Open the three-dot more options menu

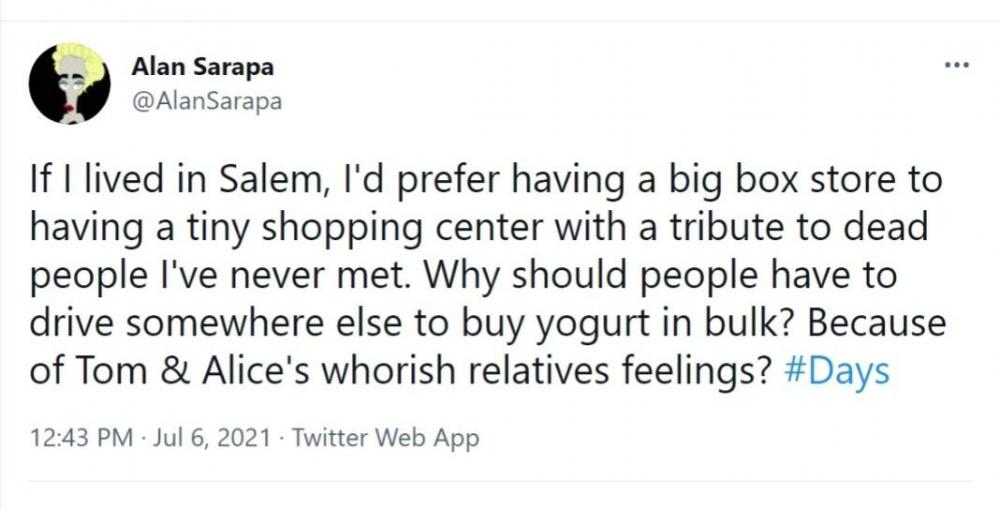click(x=957, y=66)
